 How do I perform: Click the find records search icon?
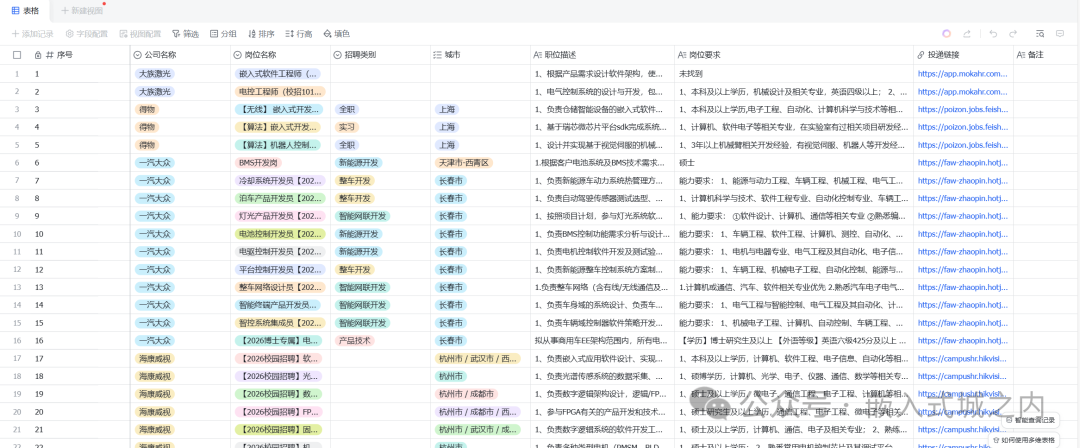pos(1040,34)
